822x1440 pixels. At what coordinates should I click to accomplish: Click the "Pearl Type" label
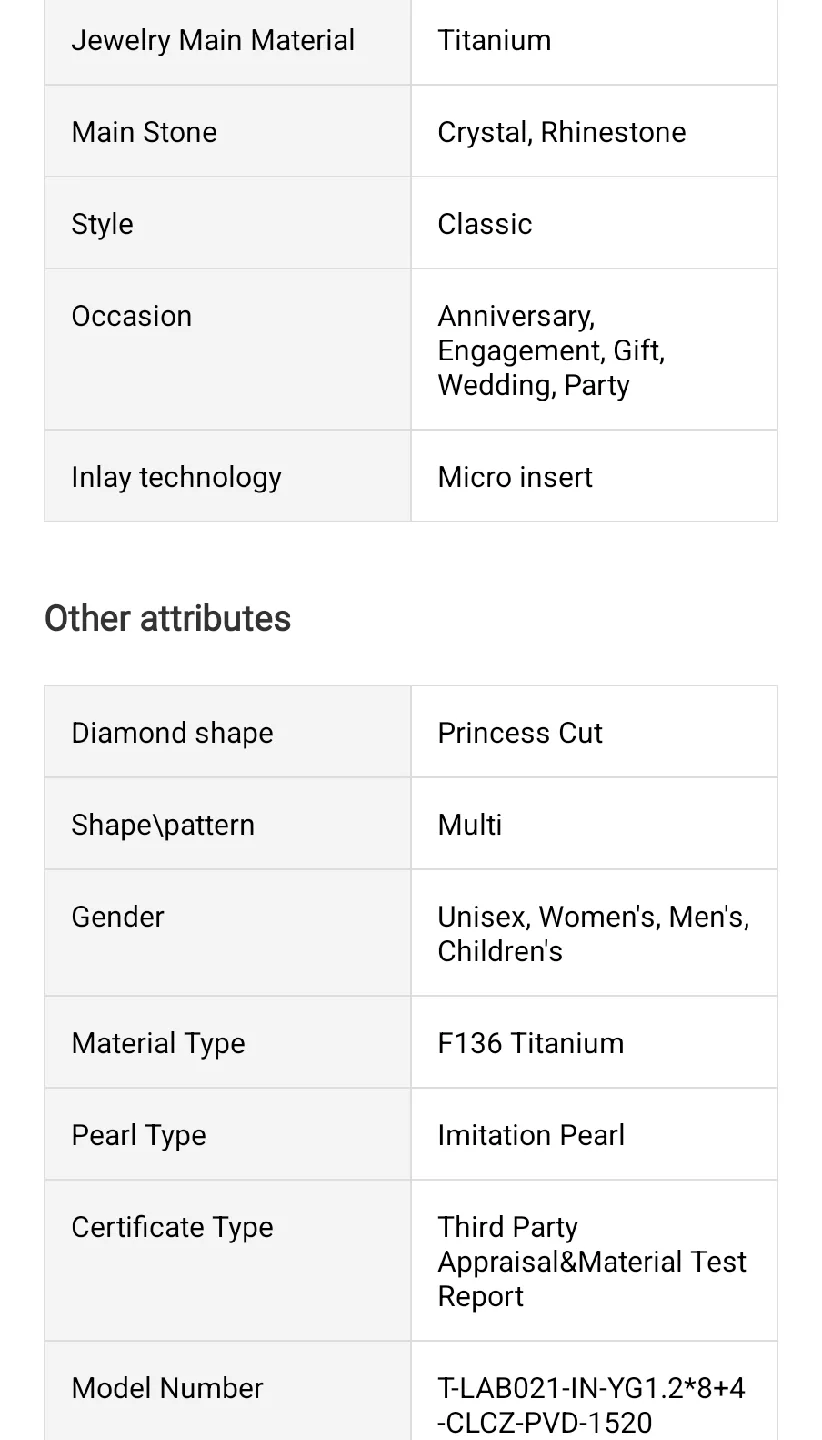coord(139,1135)
